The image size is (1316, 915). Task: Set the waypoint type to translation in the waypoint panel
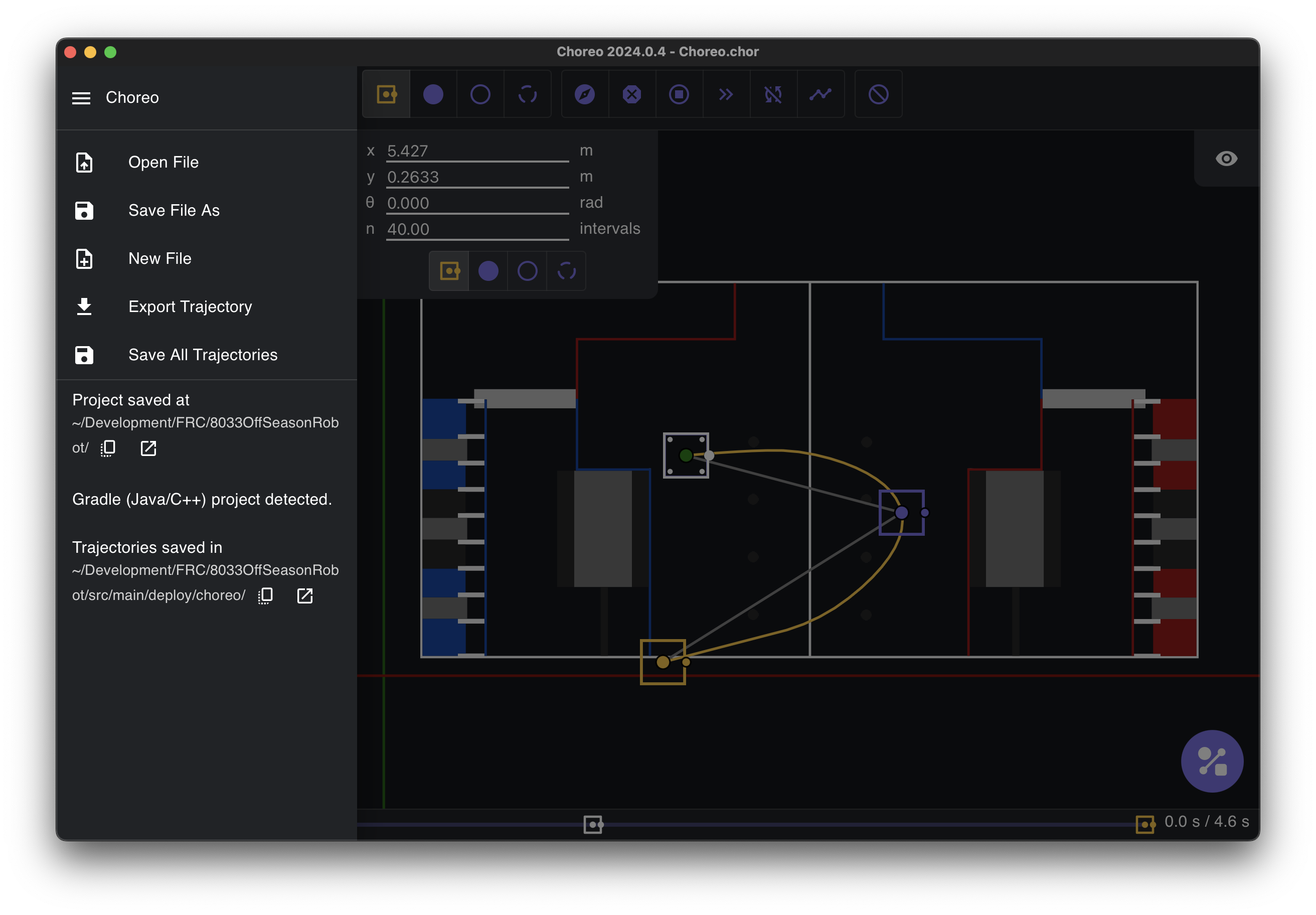coord(488,270)
